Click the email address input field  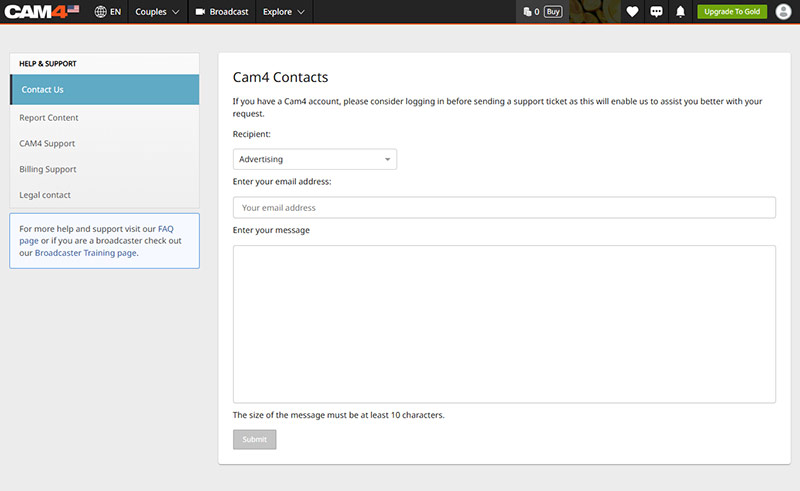click(x=504, y=208)
